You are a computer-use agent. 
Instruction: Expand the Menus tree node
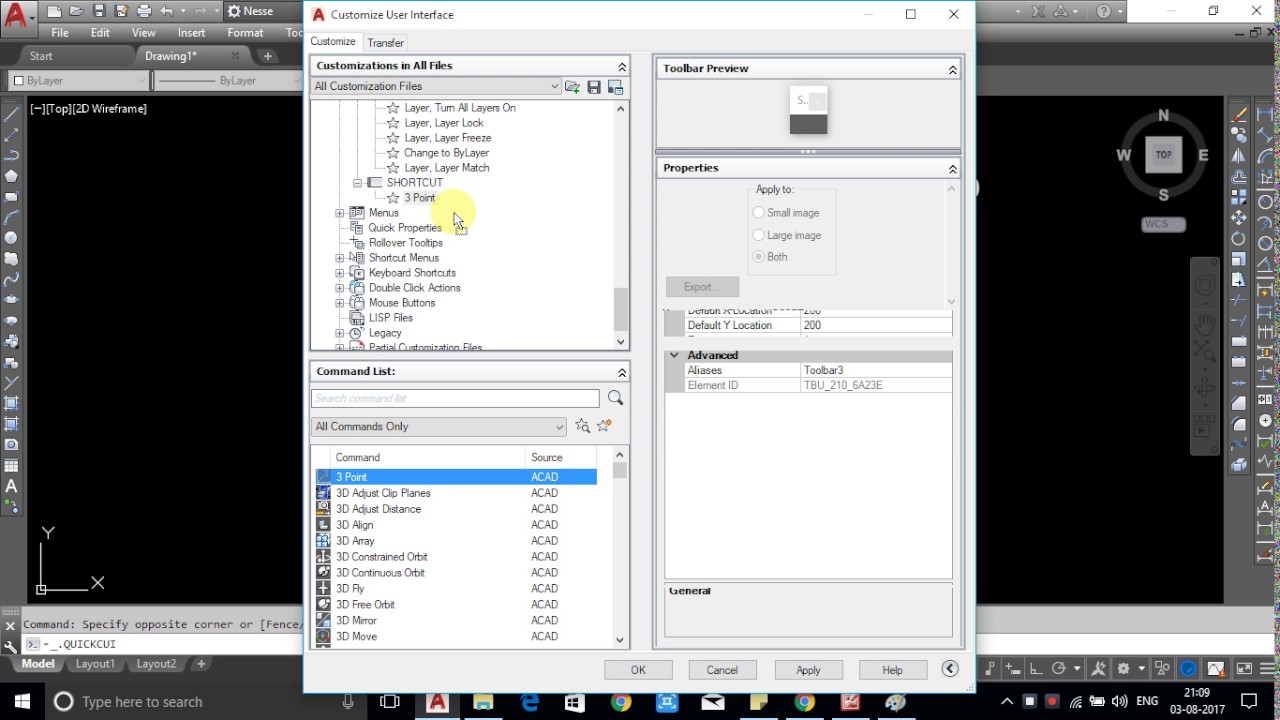pyautogui.click(x=340, y=213)
